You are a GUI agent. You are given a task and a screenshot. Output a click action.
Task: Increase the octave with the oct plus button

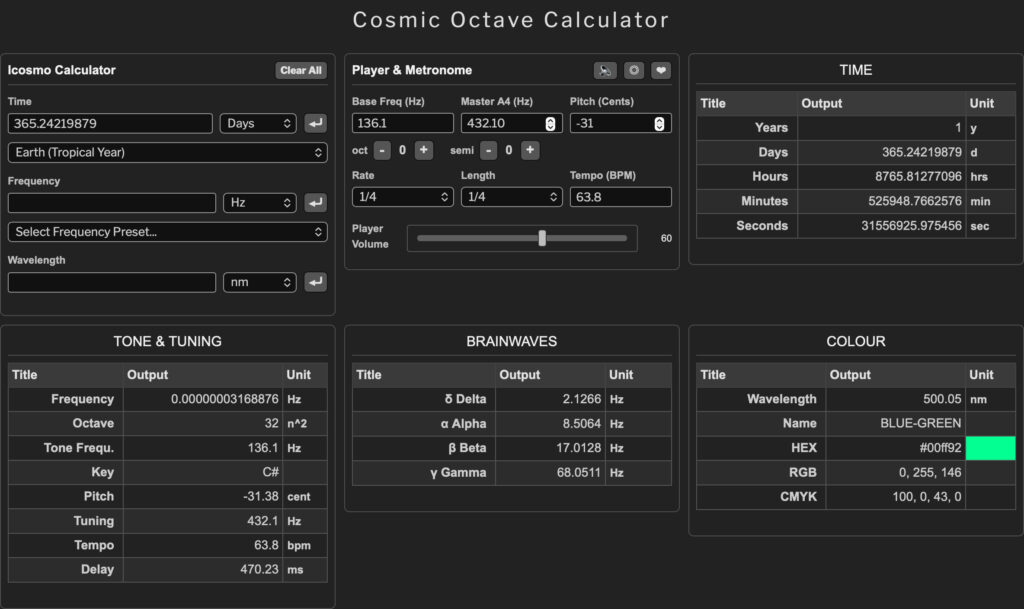coord(421,150)
